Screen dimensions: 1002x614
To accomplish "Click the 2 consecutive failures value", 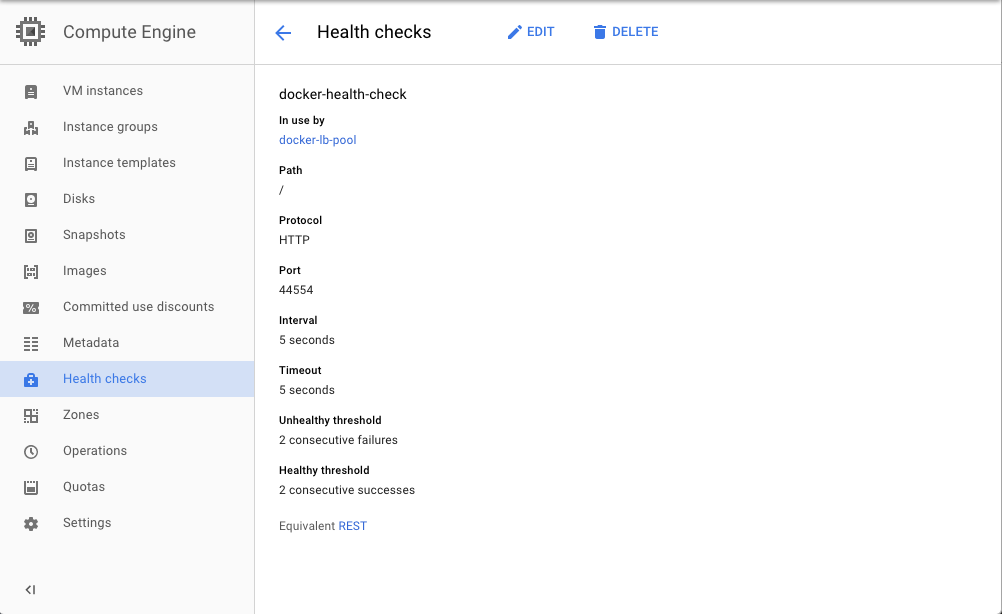I will 338,440.
